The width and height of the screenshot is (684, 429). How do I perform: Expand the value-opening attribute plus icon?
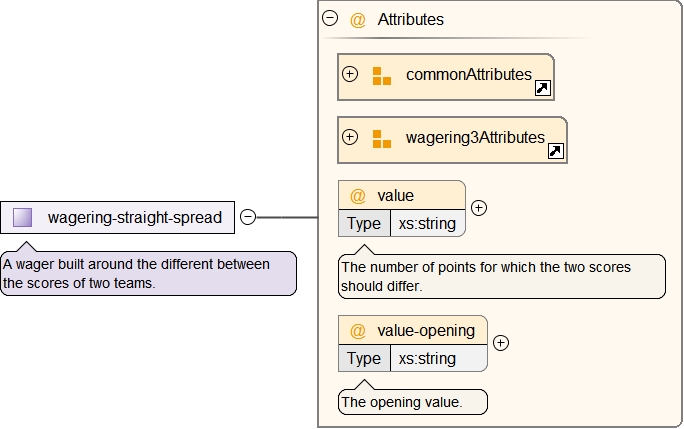click(x=502, y=342)
